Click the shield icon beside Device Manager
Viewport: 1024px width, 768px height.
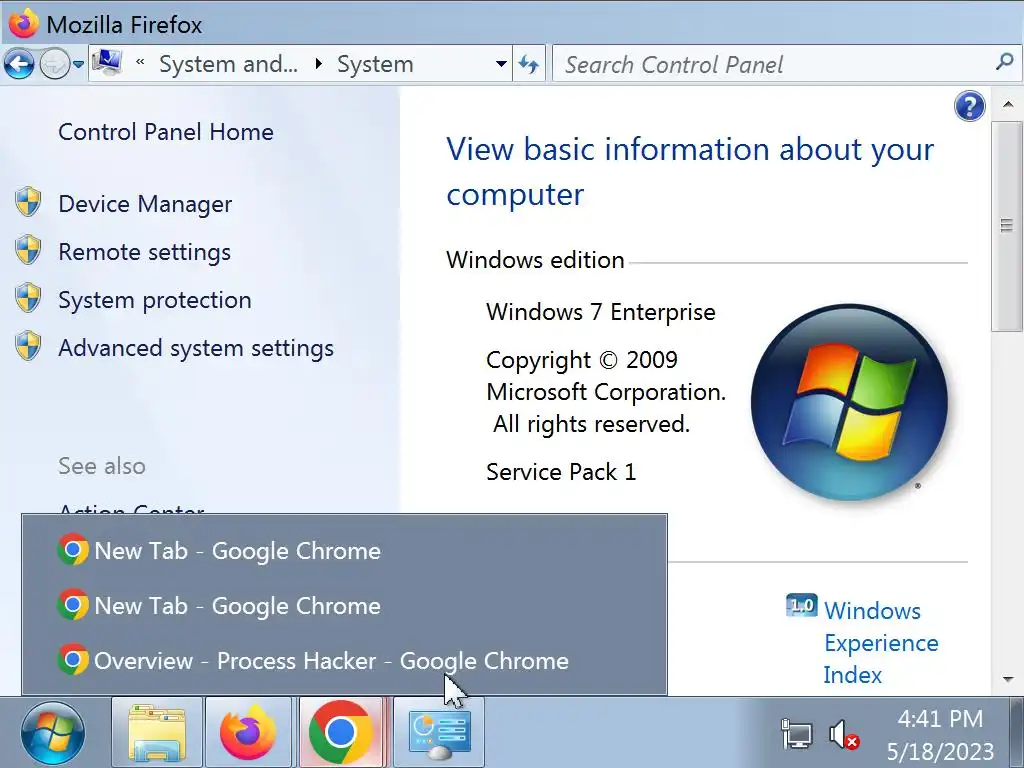pyautogui.click(x=28, y=202)
